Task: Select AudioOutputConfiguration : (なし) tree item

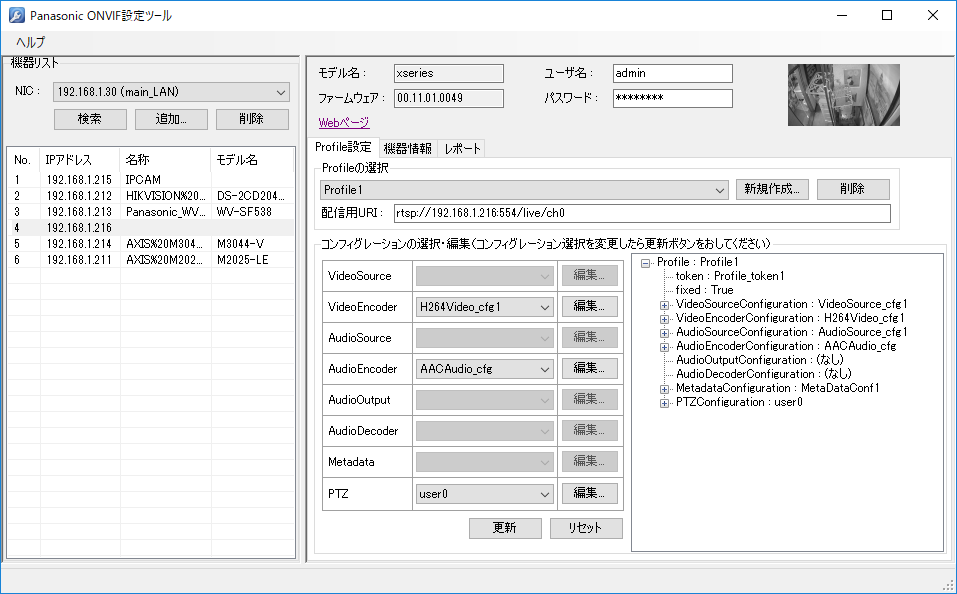Action: tap(759, 360)
